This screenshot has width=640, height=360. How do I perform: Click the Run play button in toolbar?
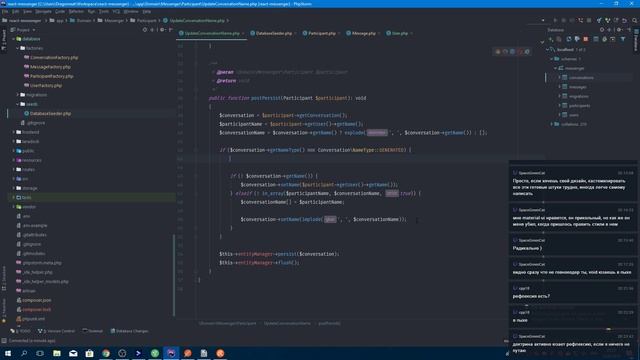[x=555, y=20]
